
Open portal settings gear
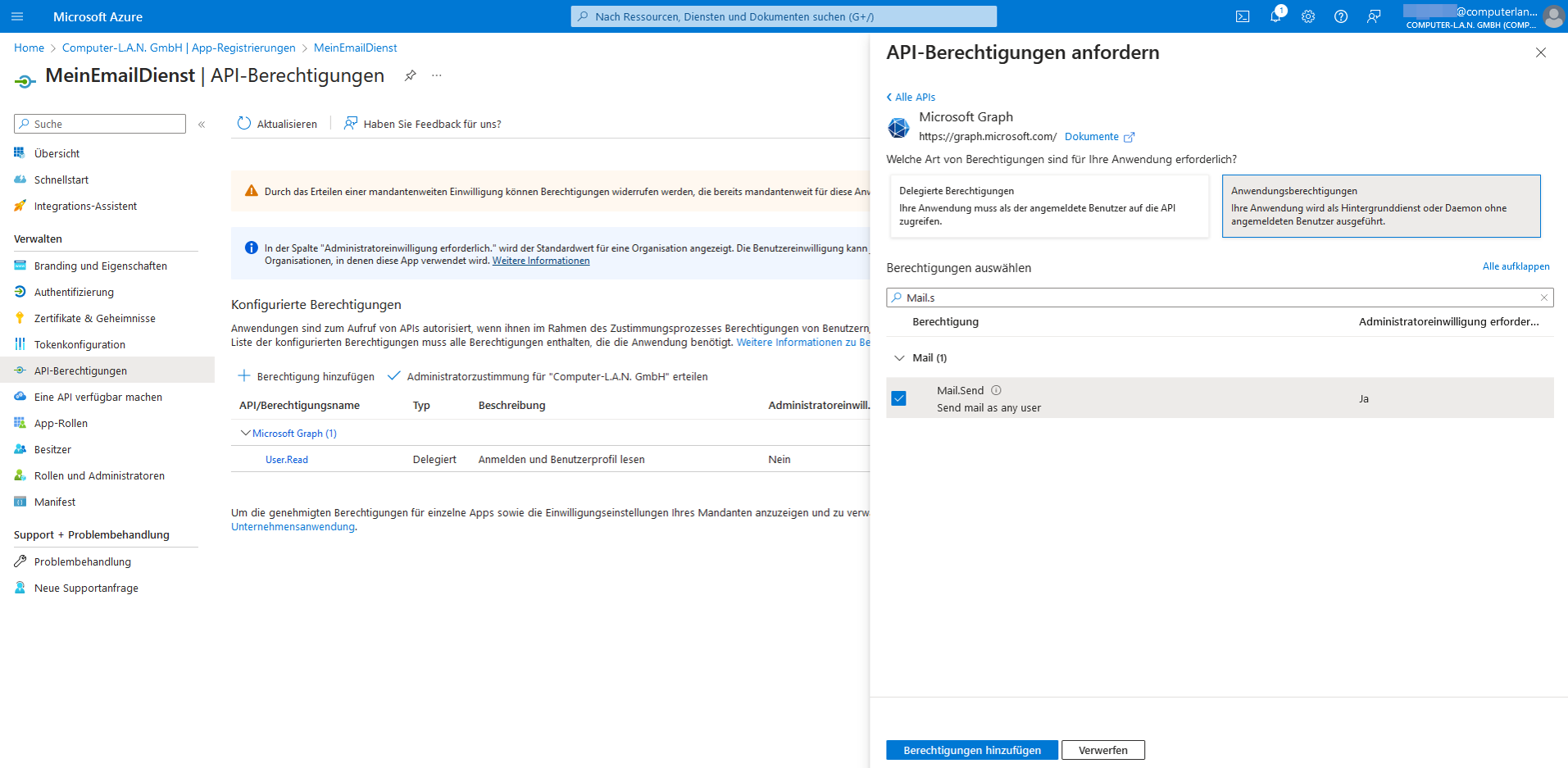(1308, 16)
